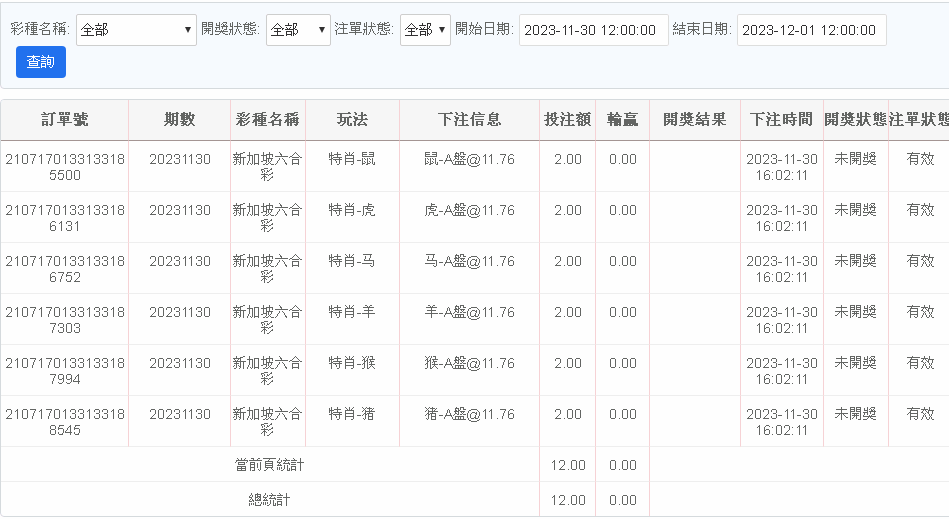Click the 0.00 win-loss in 特肖-鼠 row
This screenshot has width=949, height=519.
click(622, 159)
